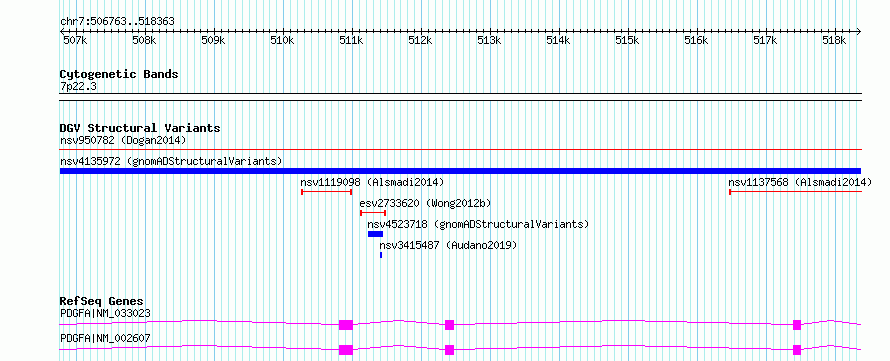Open the PDGFA|NM_002607 transcript label
Screen dimensions: 890x361
106,339
